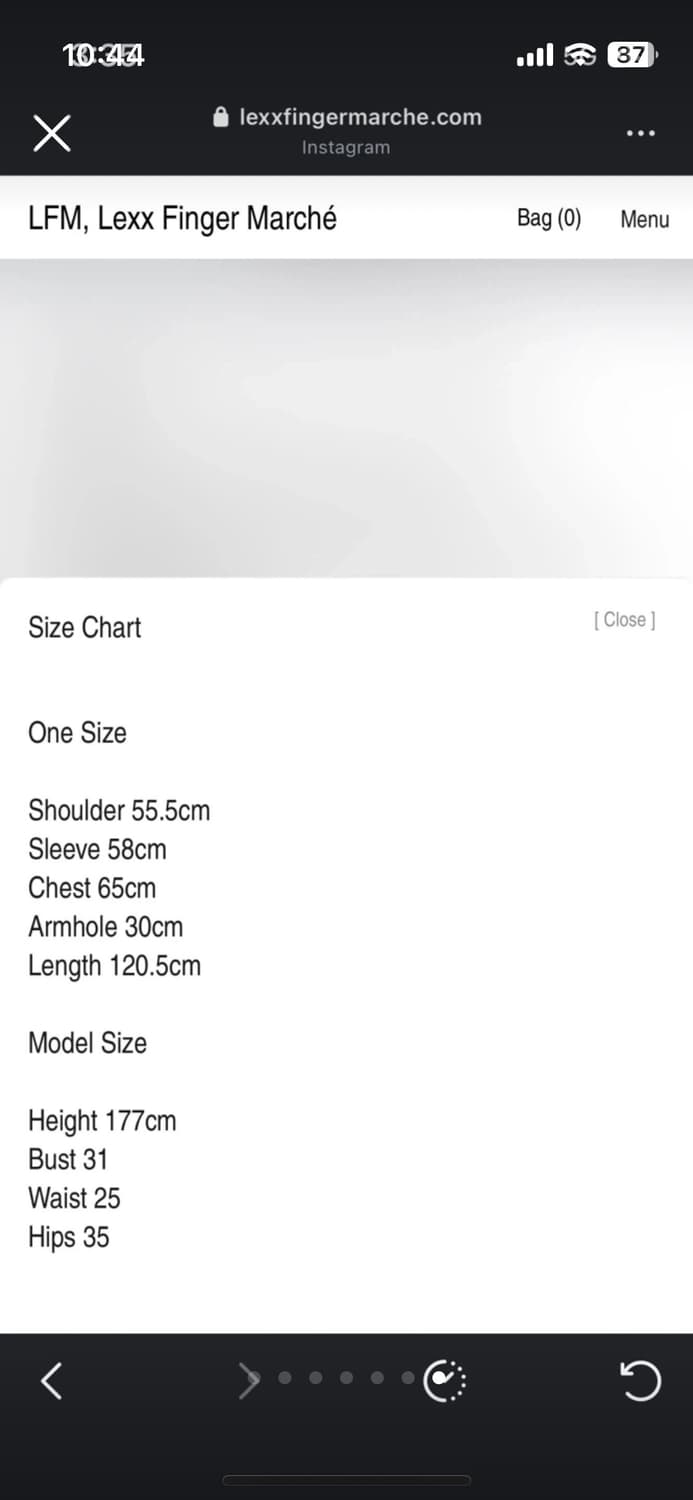Open the three-dot browser options menu

[x=640, y=133]
